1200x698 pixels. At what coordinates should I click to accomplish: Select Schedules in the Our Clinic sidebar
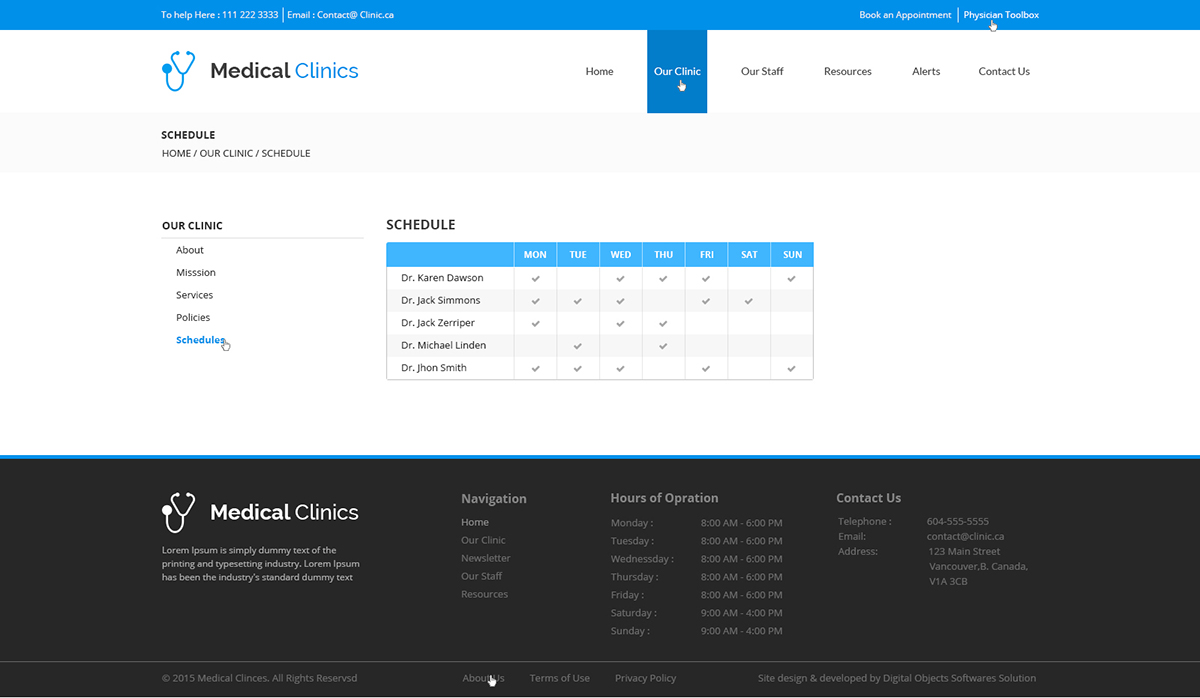[x=199, y=340]
